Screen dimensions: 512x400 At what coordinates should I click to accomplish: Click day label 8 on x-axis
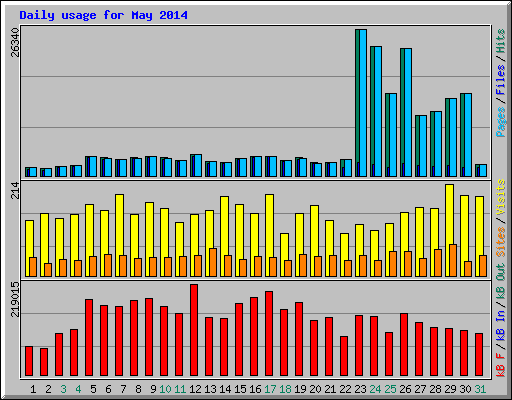[138, 389]
